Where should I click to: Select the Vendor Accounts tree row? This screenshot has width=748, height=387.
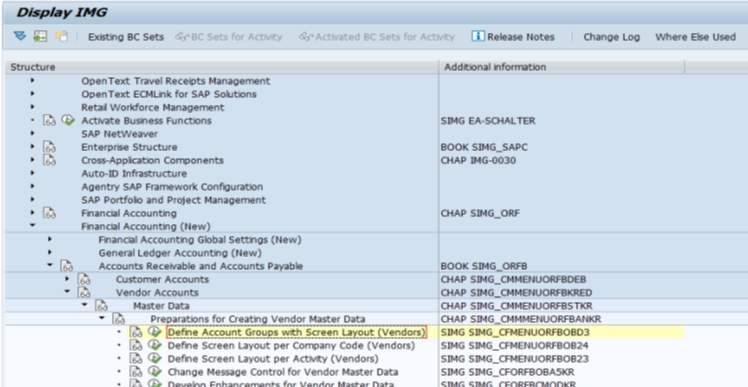point(157,293)
